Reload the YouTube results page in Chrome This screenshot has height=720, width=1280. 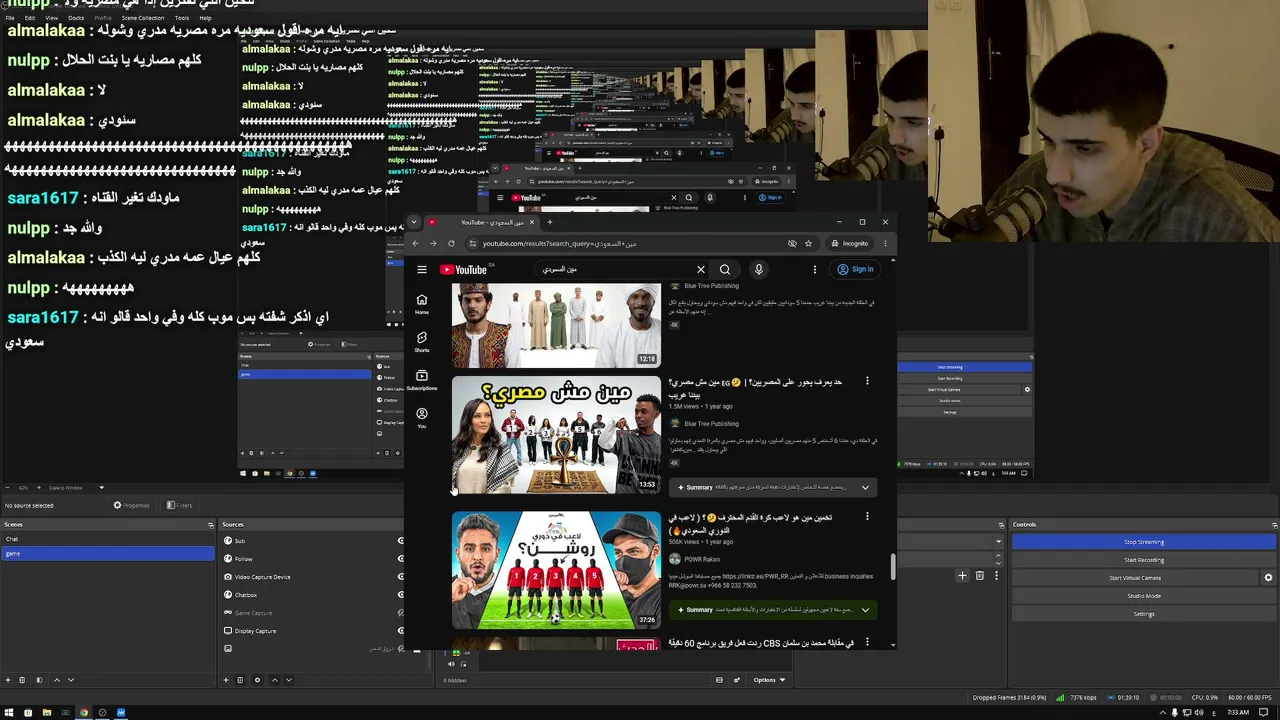coord(451,243)
